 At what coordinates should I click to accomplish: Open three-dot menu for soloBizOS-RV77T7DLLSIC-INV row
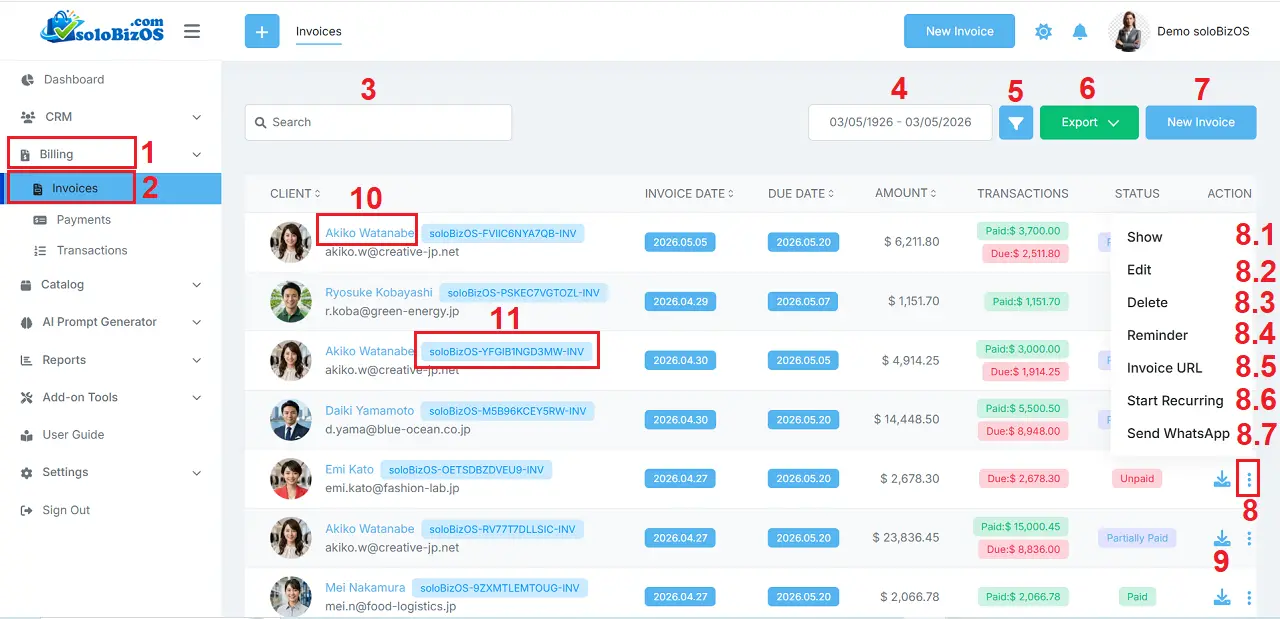[1249, 538]
